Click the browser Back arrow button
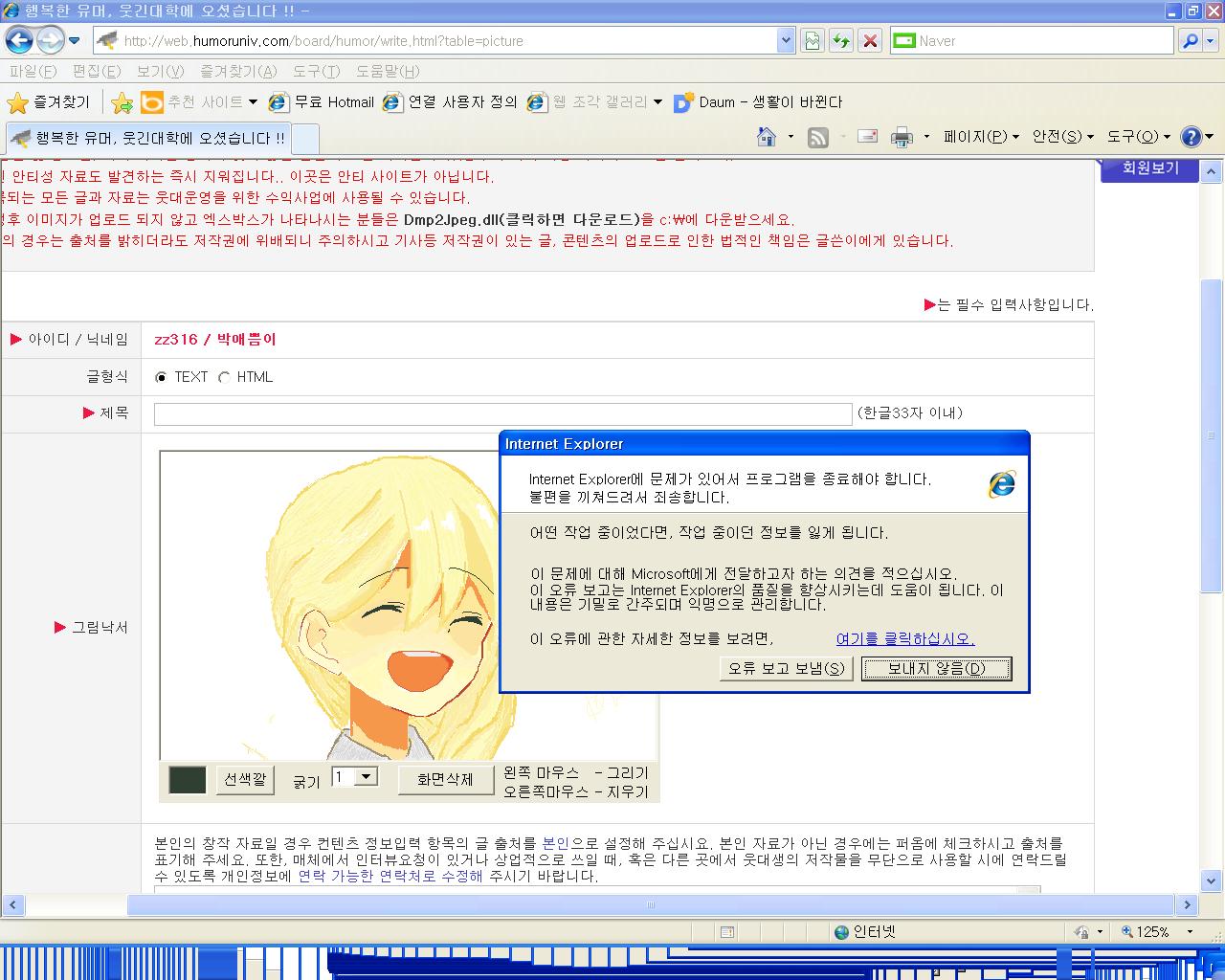 pos(19,40)
